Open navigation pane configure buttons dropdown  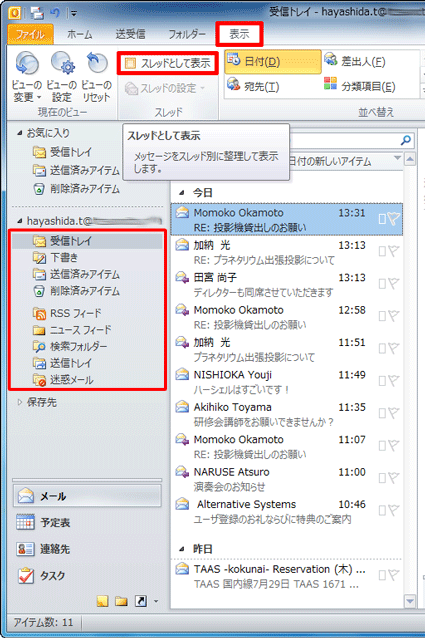(x=156, y=601)
